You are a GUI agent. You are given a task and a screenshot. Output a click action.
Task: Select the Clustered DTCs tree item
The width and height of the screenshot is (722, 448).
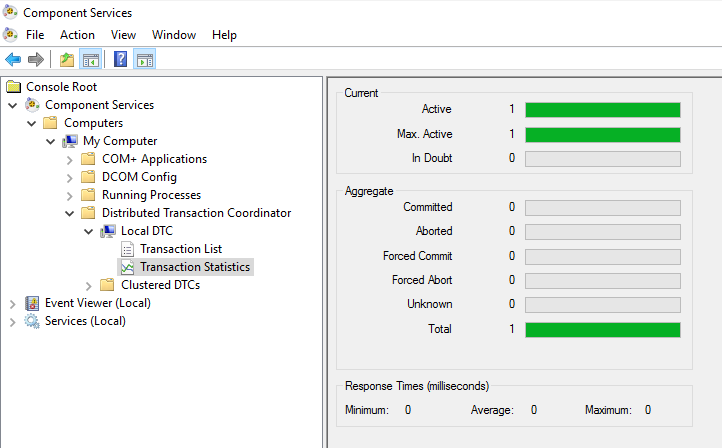point(160,285)
